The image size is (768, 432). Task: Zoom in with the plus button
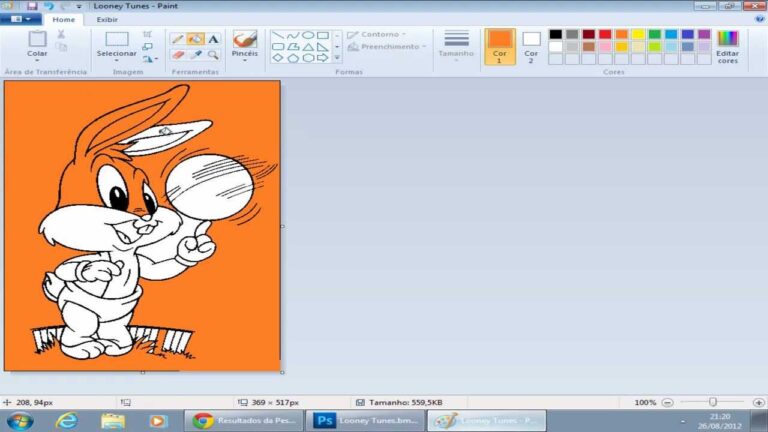(759, 403)
